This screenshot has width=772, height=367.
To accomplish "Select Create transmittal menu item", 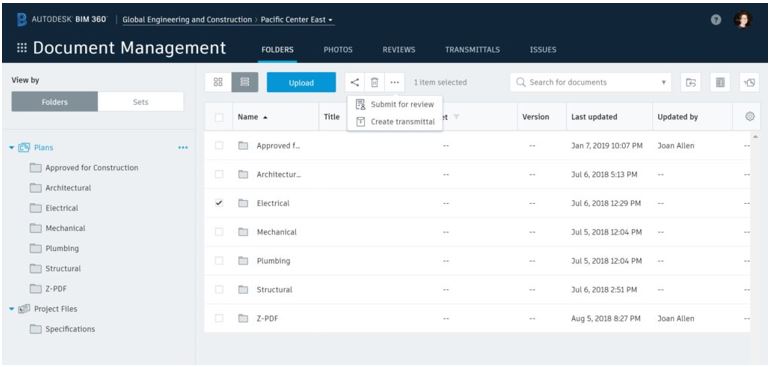I will 395,122.
